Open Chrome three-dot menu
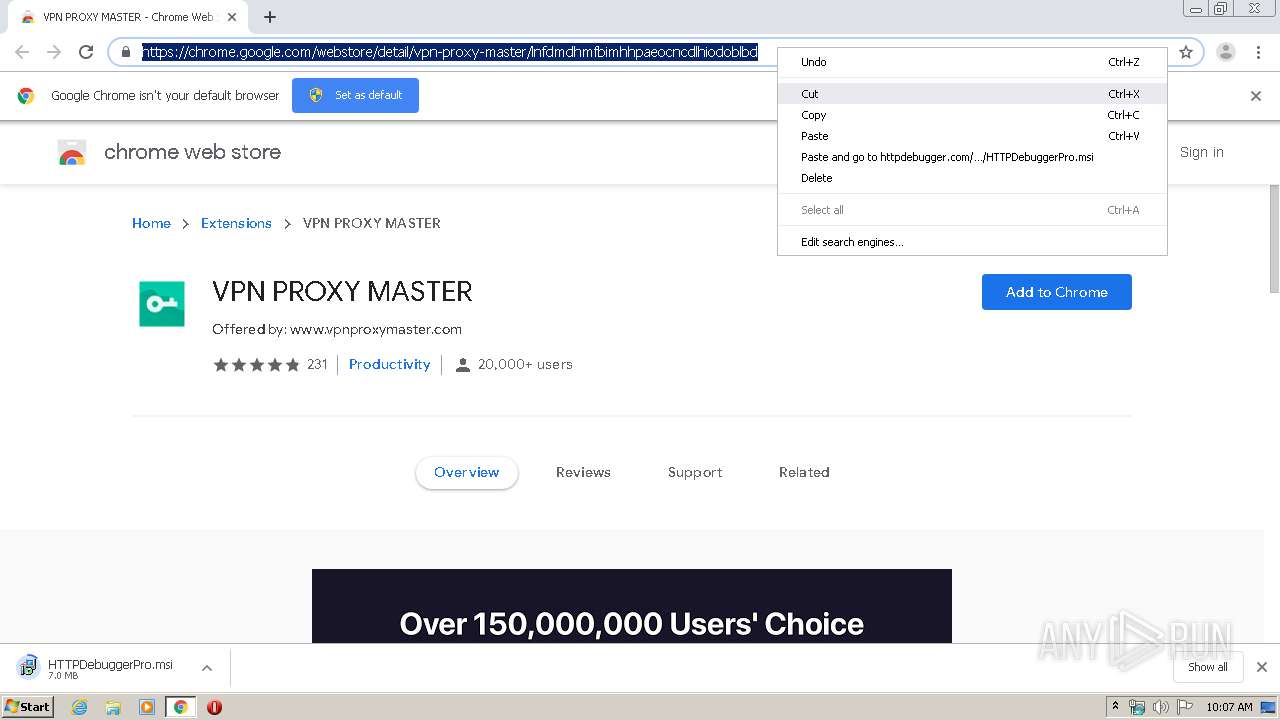 coord(1258,52)
